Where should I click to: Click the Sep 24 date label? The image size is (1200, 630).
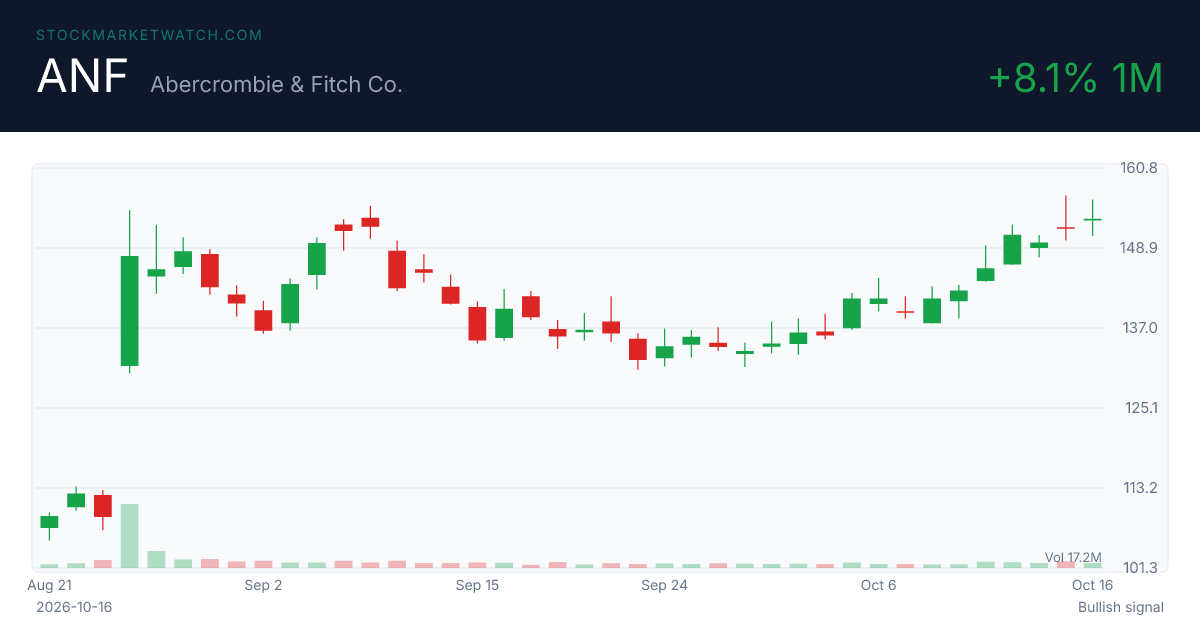pos(664,585)
